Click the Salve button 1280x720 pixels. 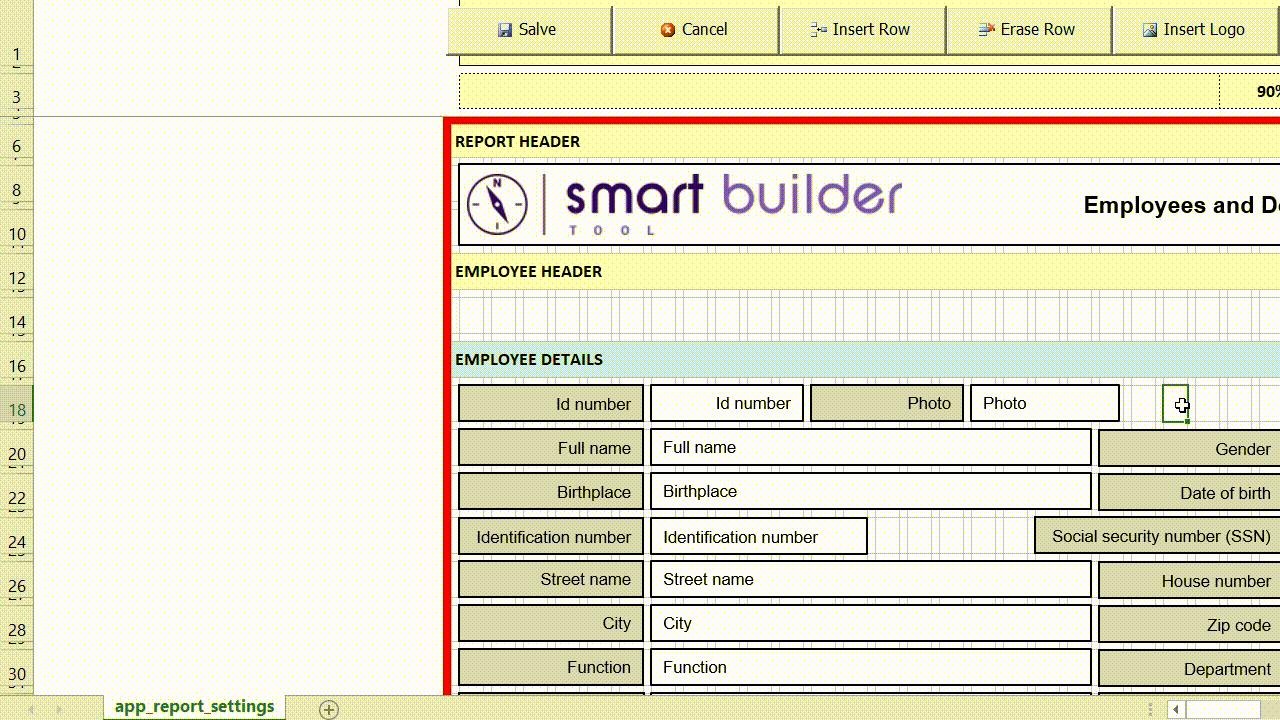click(529, 30)
